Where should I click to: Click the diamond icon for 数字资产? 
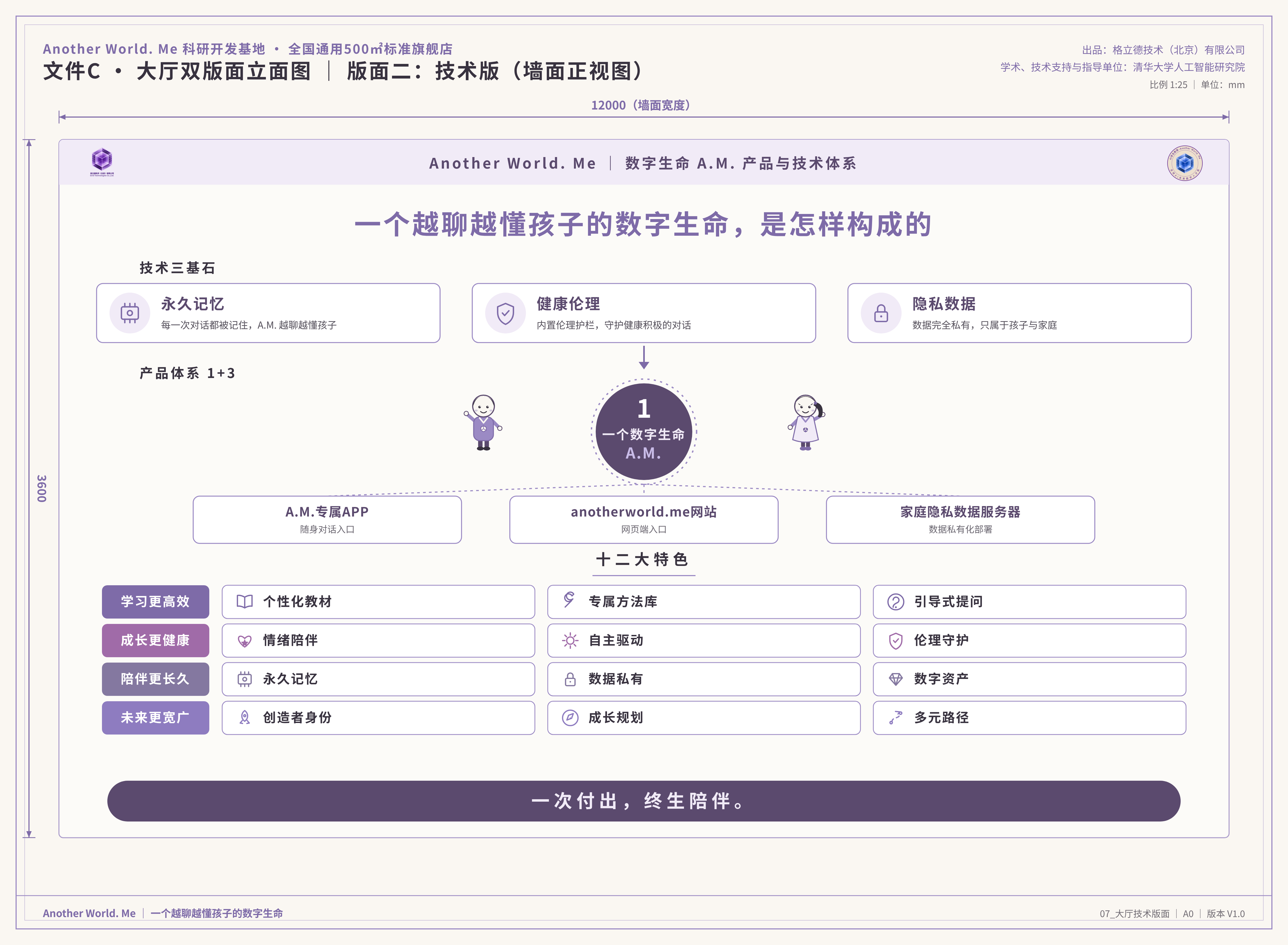click(896, 679)
